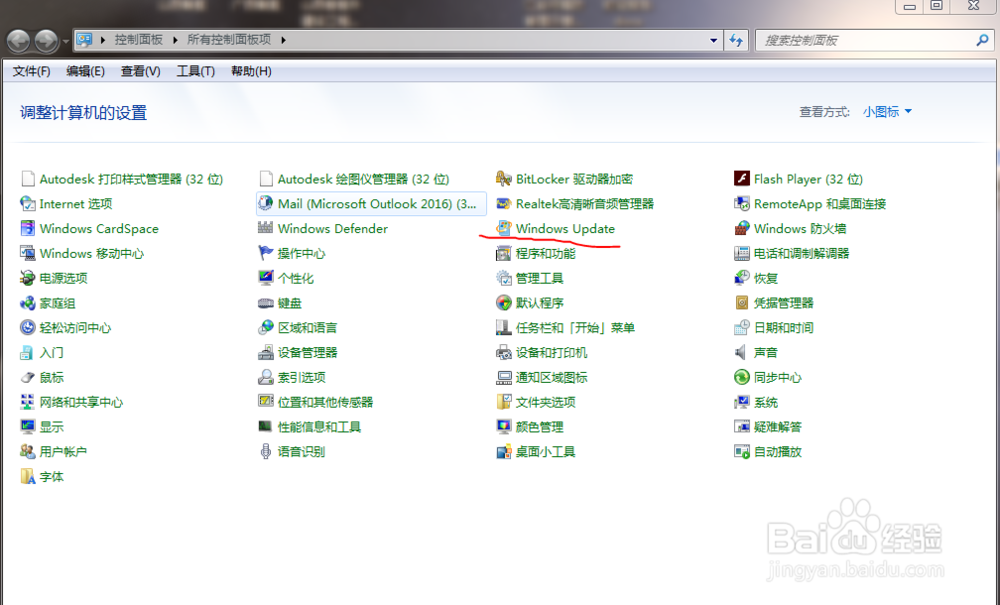Open the 用户帐户 icon
Image resolution: width=1000 pixels, height=605 pixels.
[27, 451]
